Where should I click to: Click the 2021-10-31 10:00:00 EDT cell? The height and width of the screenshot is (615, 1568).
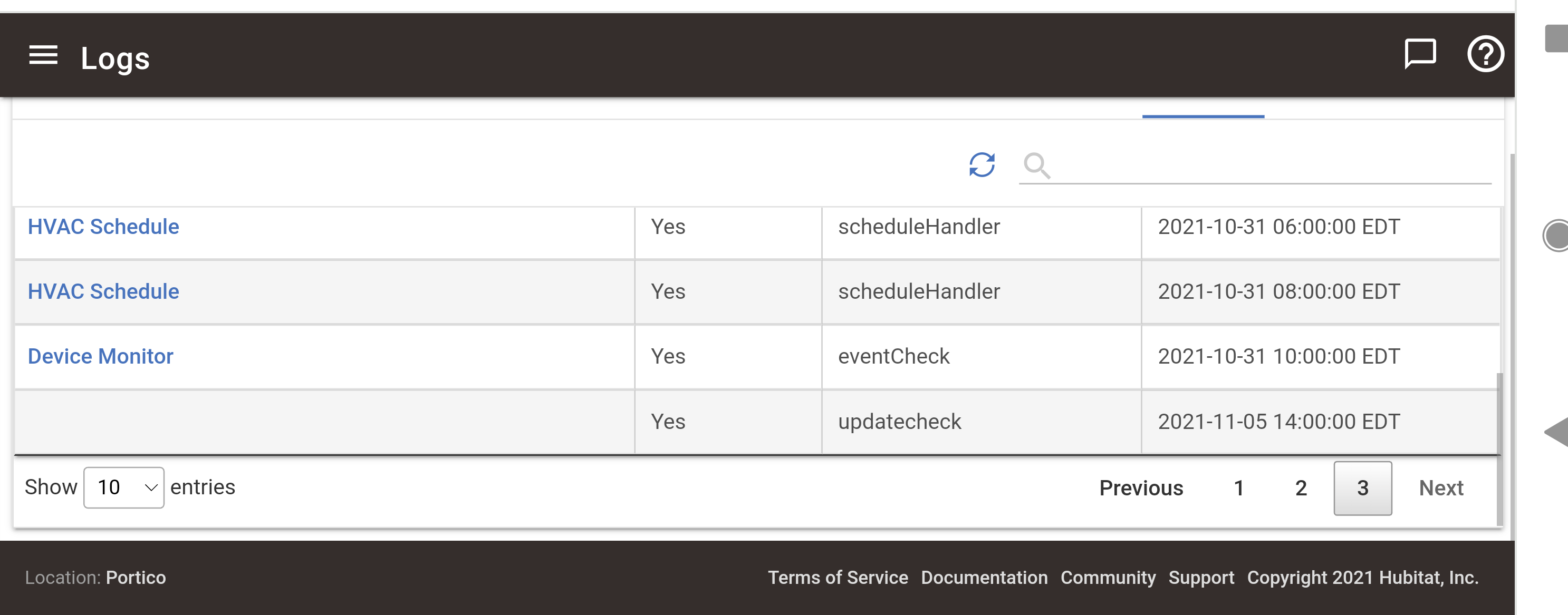point(1320,356)
